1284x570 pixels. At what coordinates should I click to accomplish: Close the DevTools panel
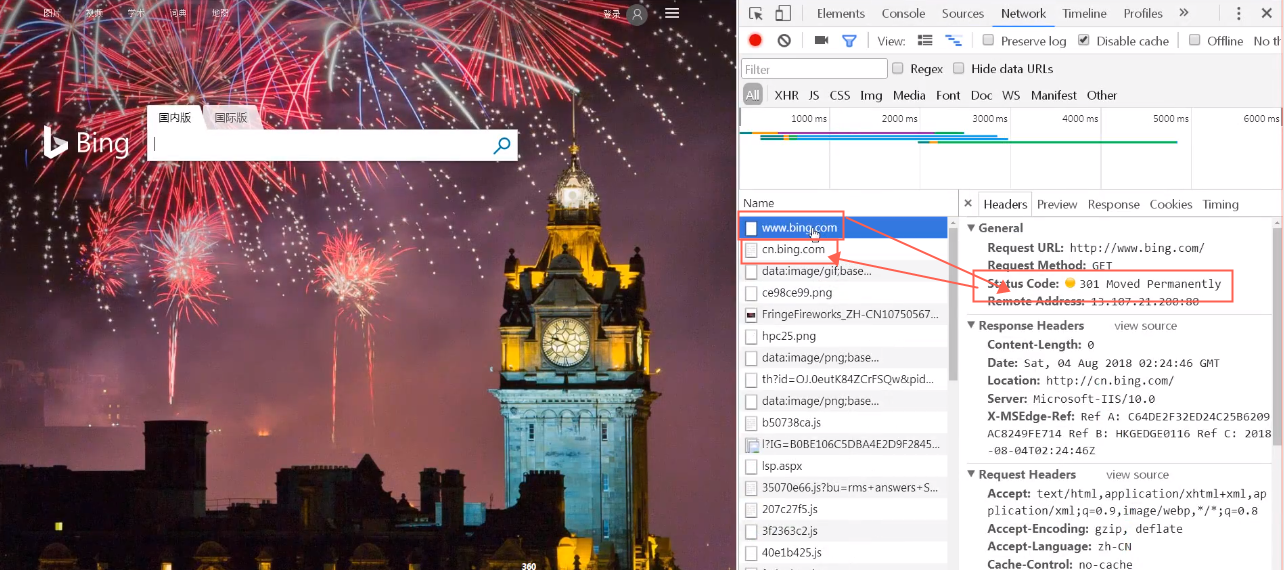click(x=1267, y=13)
